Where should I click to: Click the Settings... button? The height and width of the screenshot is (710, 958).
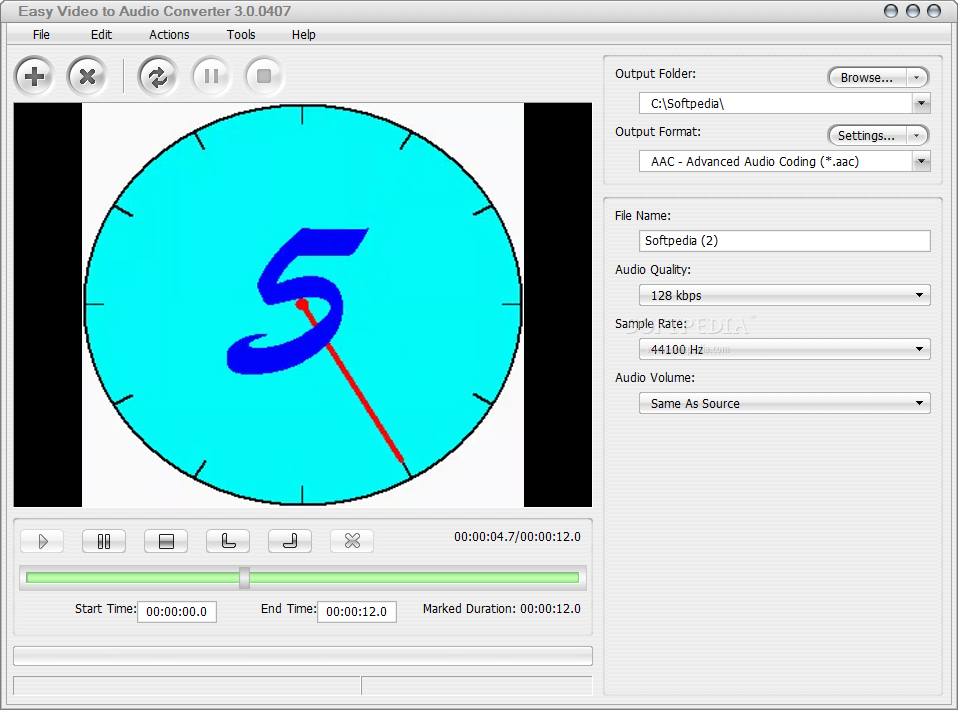click(x=866, y=136)
